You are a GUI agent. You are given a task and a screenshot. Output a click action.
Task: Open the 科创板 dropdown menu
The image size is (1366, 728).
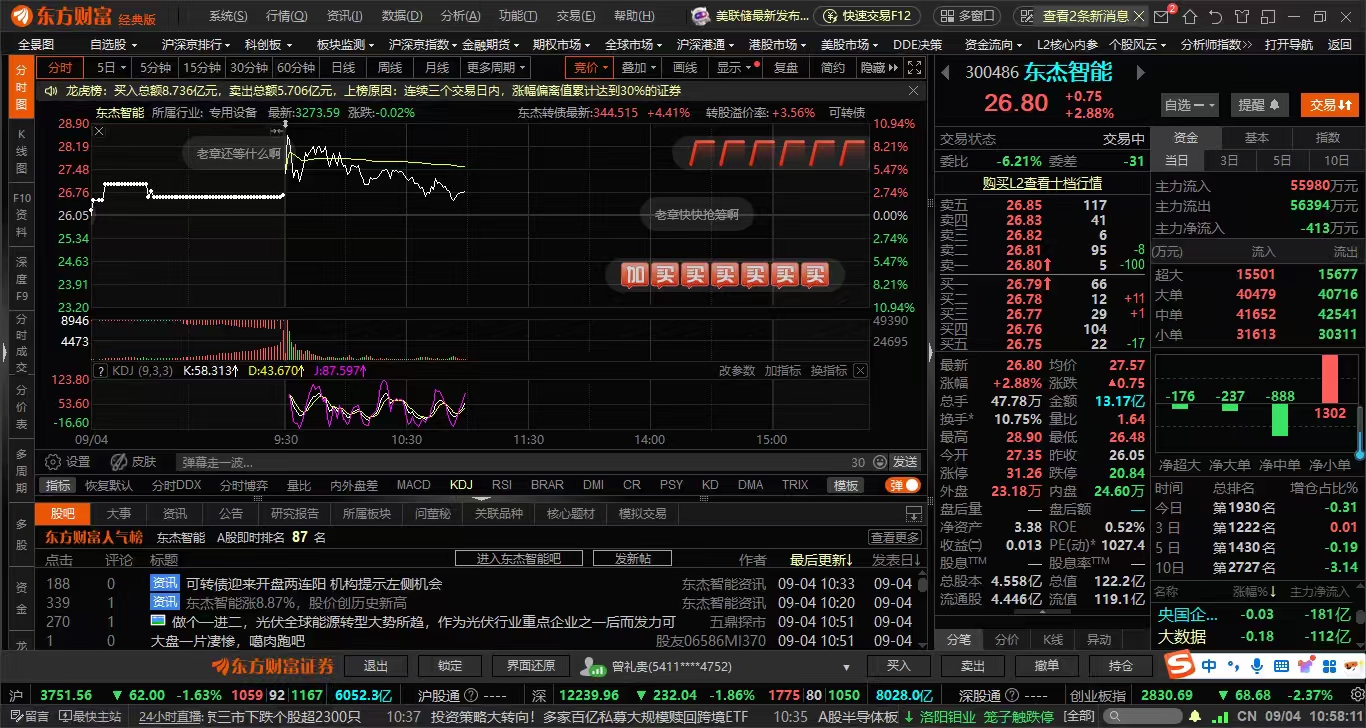click(x=268, y=44)
